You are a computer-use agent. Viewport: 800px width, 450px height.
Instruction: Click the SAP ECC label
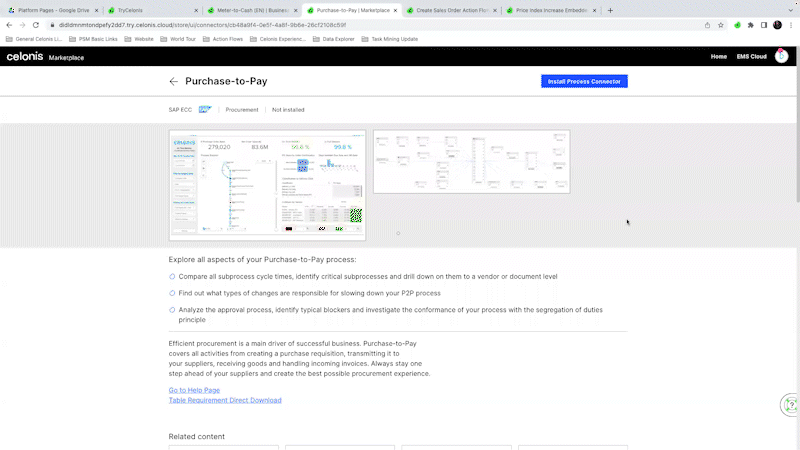pos(180,110)
